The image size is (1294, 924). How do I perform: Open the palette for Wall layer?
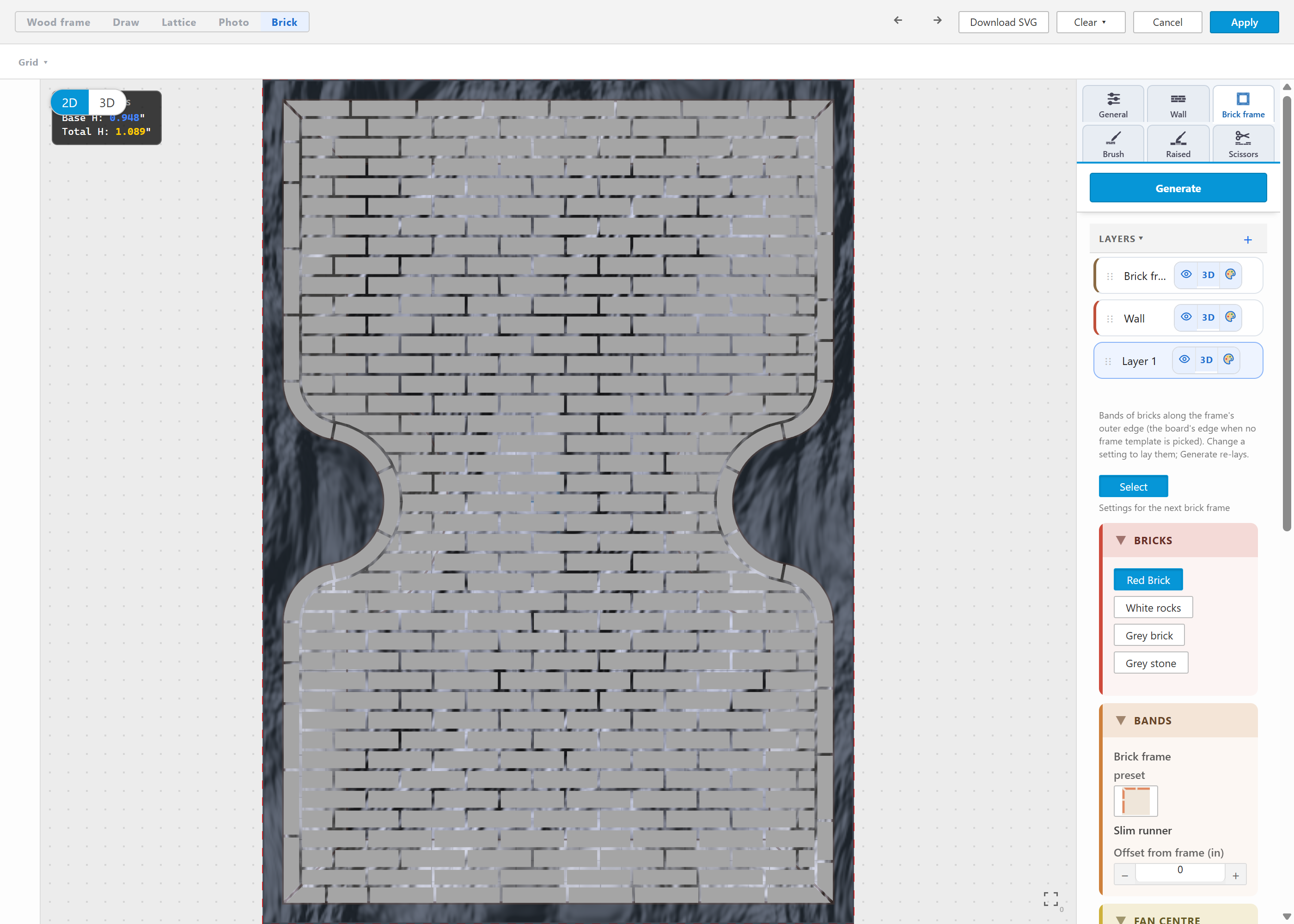point(1230,317)
